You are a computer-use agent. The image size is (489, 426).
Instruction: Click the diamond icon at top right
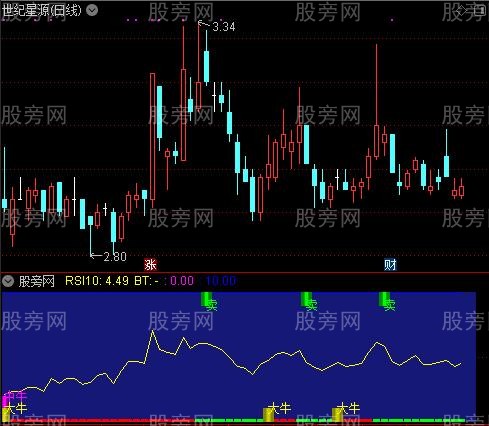tap(461, 11)
